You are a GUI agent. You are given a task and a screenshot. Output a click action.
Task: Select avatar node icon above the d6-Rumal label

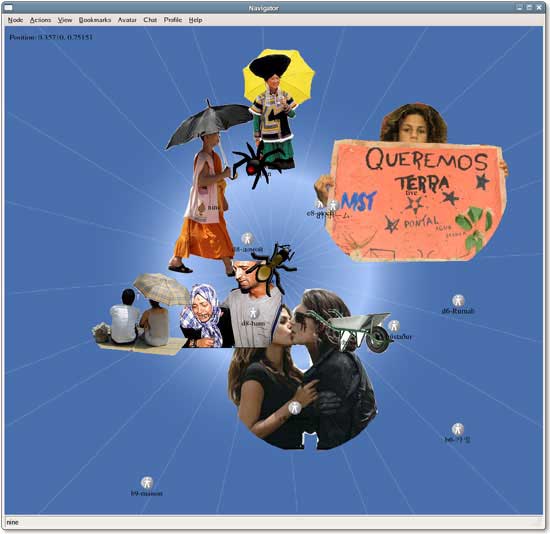coord(458,301)
